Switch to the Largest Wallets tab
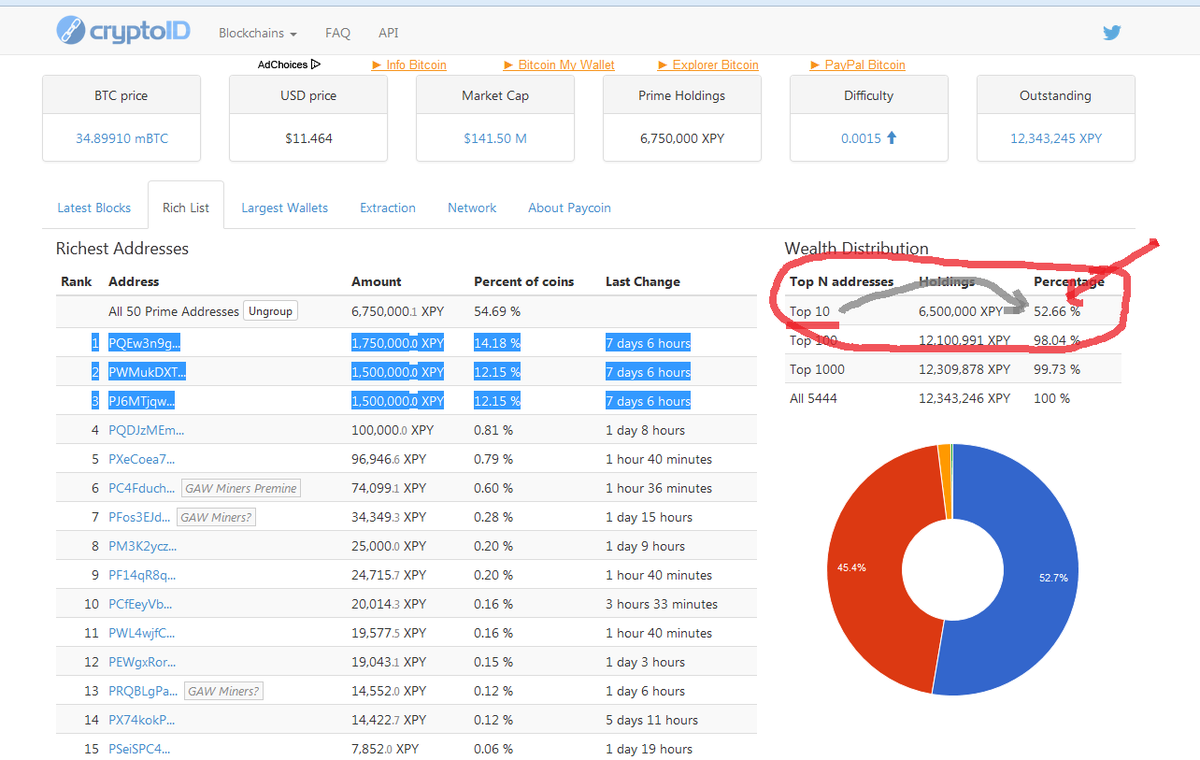This screenshot has height=760, width=1200. [x=285, y=208]
